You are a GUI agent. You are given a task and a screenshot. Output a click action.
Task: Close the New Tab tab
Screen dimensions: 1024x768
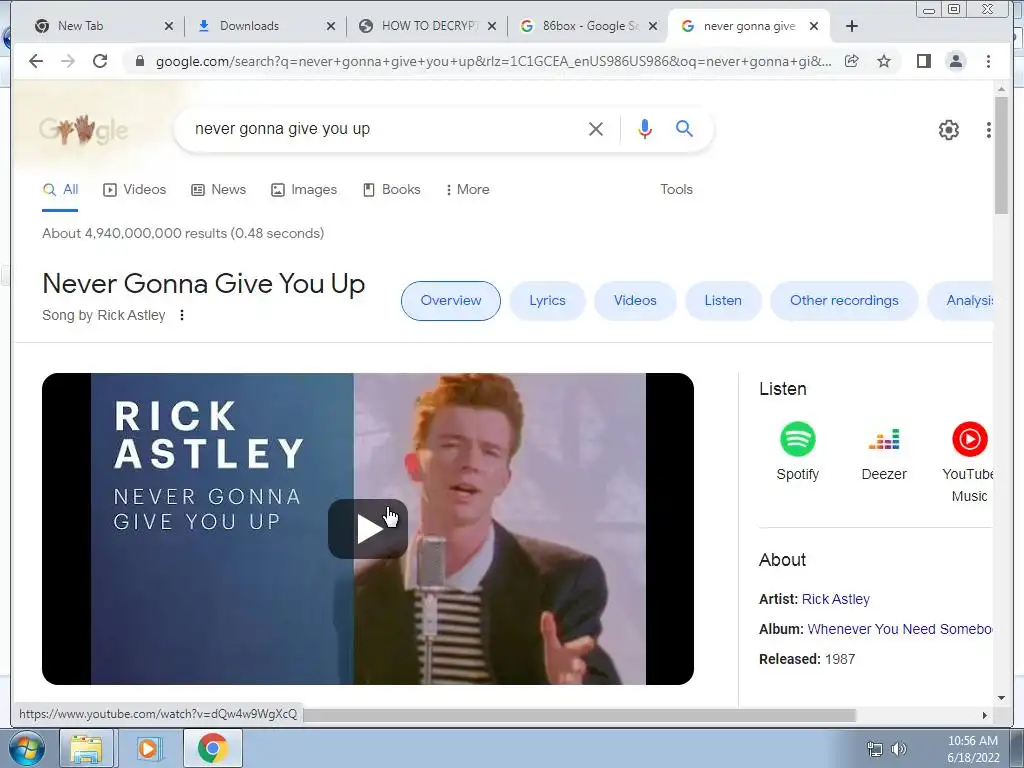click(x=168, y=26)
